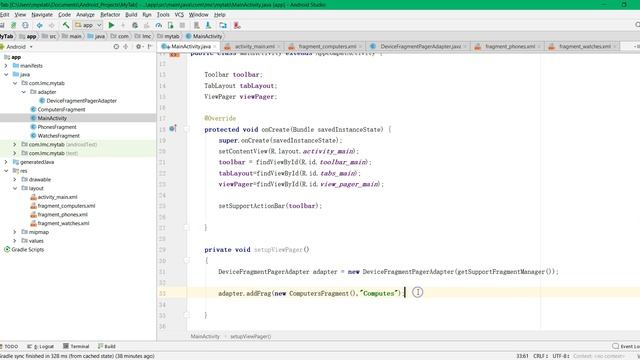Click the Sync Project with Gradle icon
Viewport: 640px width, 360px height.
click(x=13, y=25)
